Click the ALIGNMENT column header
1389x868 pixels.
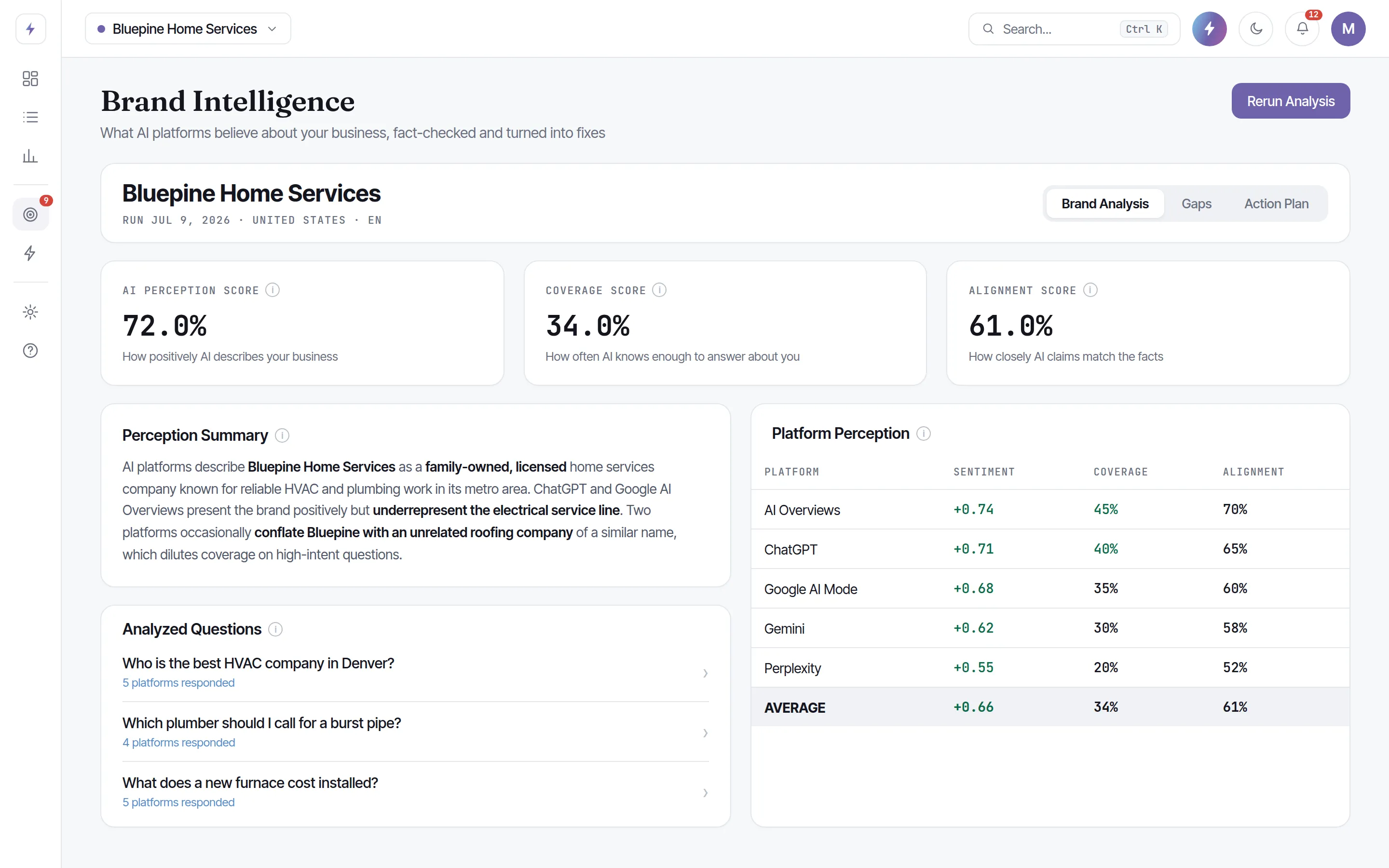tap(1253, 472)
